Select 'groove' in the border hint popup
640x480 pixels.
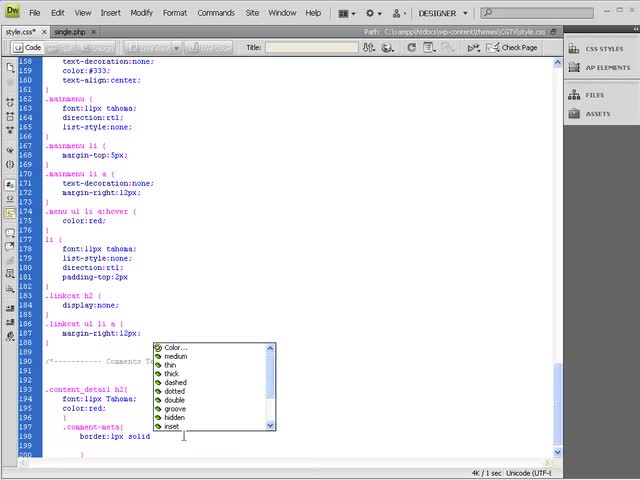[175, 409]
